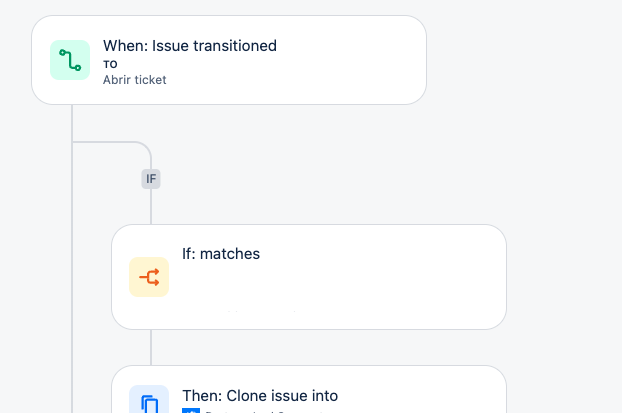622x413 pixels.
Task: Select the 'Then: Clone issue into' heading
Action: [x=260, y=396]
